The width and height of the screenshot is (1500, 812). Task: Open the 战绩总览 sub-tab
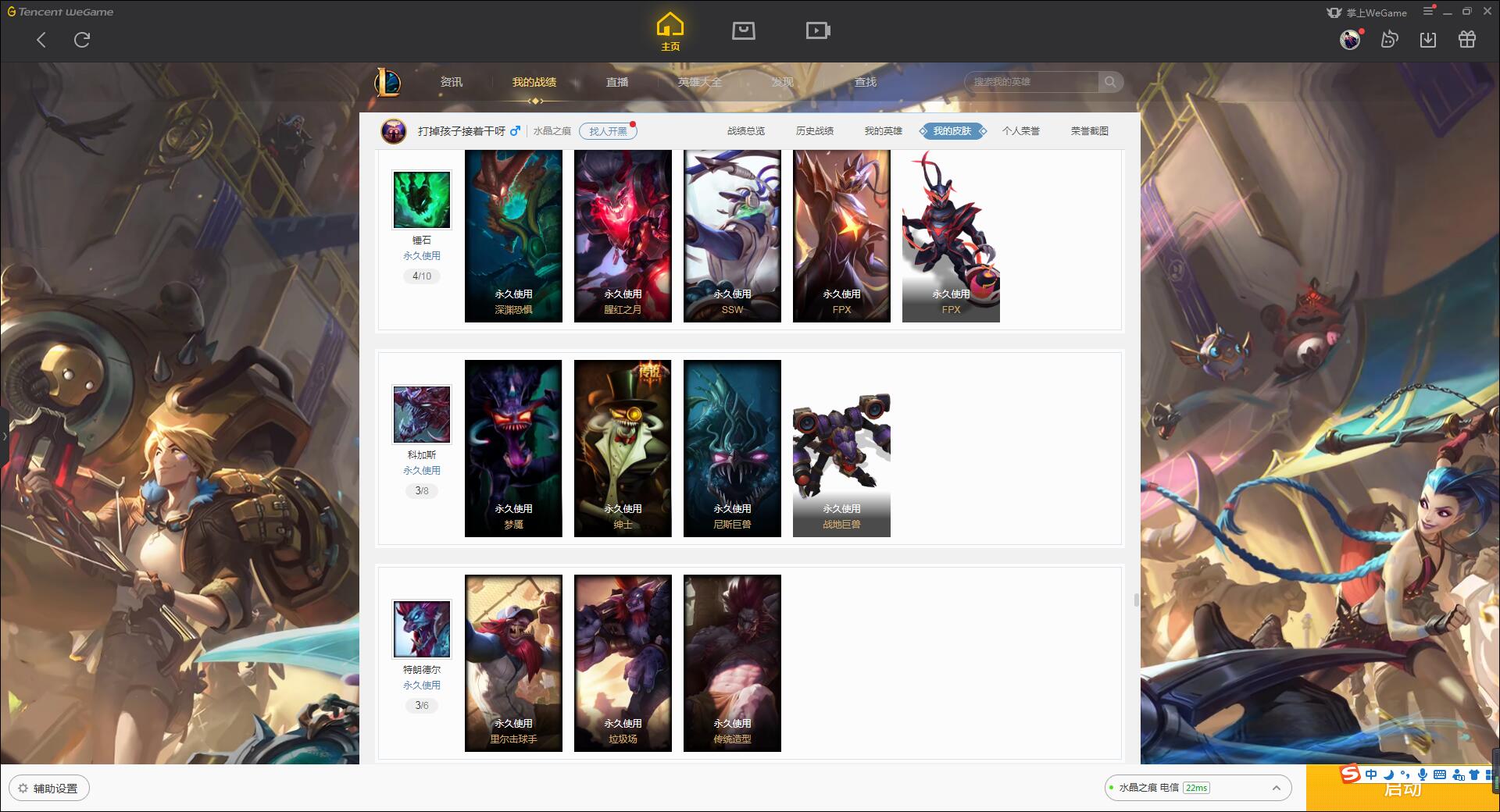tap(746, 131)
